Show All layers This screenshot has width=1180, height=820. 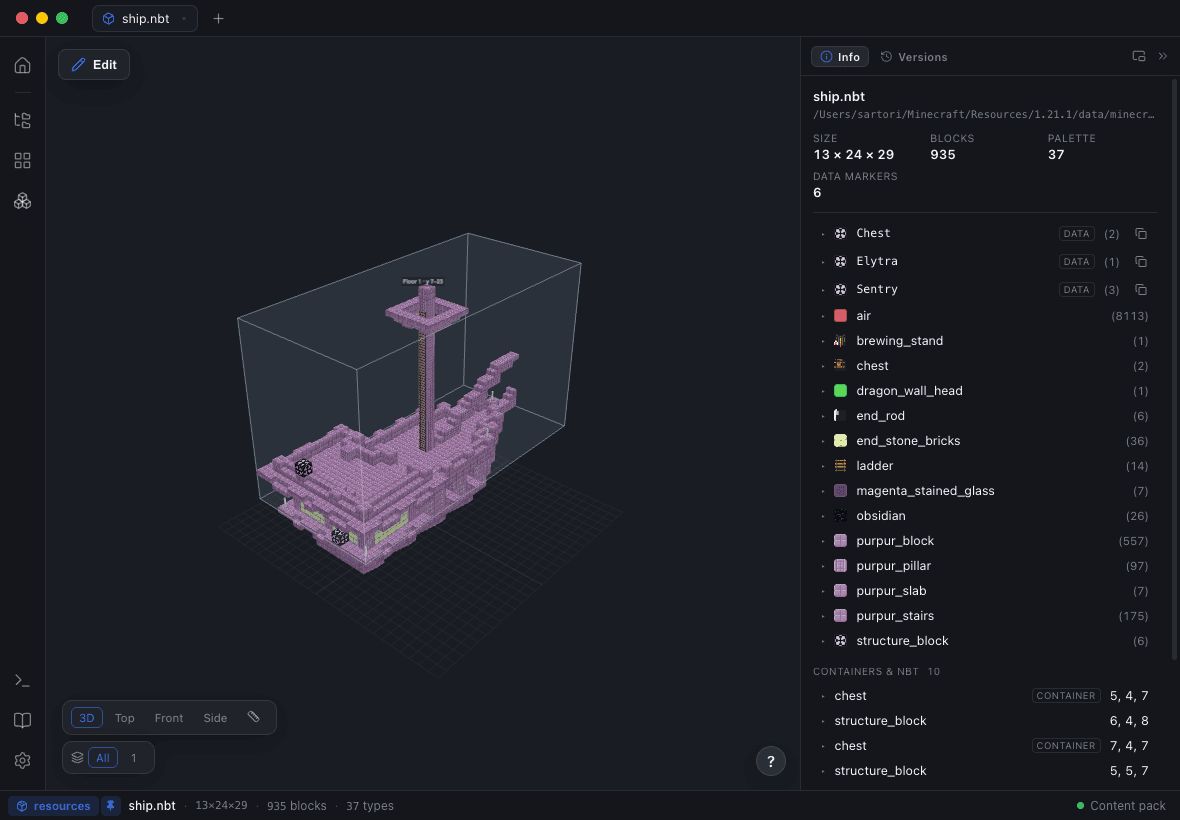(x=102, y=758)
